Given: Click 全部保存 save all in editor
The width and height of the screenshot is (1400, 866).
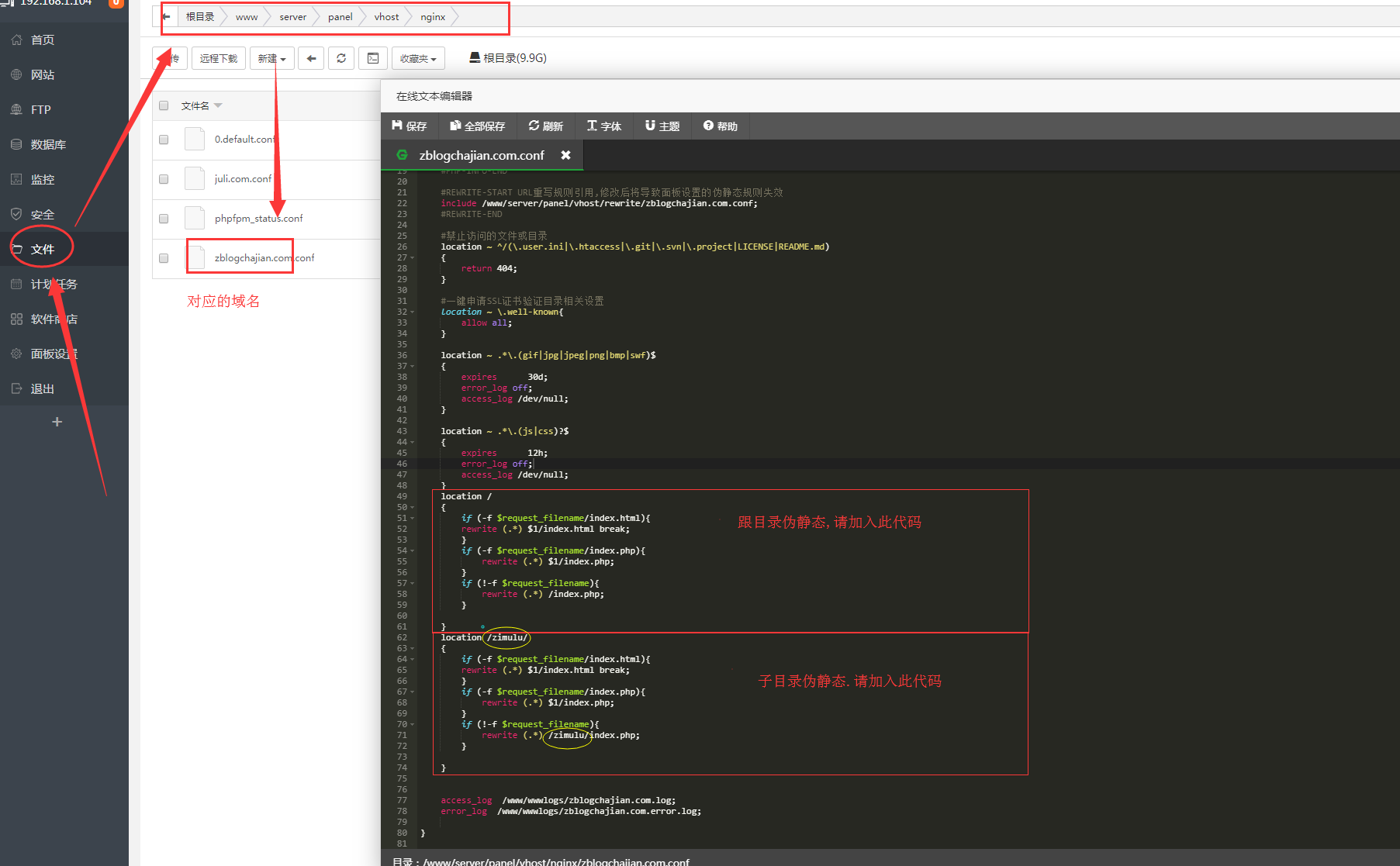Looking at the screenshot, I should [x=478, y=126].
